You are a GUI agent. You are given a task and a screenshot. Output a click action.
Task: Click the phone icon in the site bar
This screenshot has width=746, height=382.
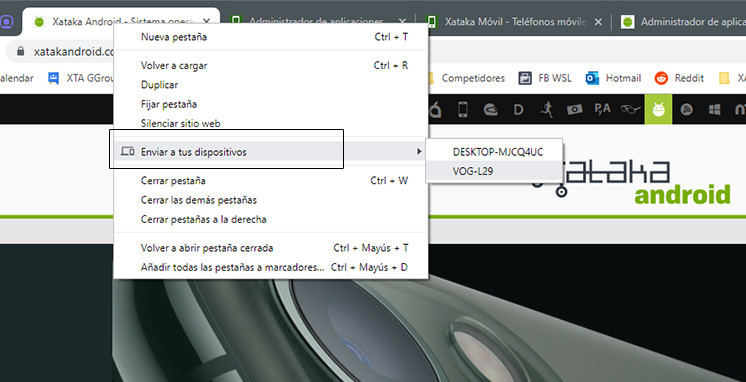coord(462,109)
